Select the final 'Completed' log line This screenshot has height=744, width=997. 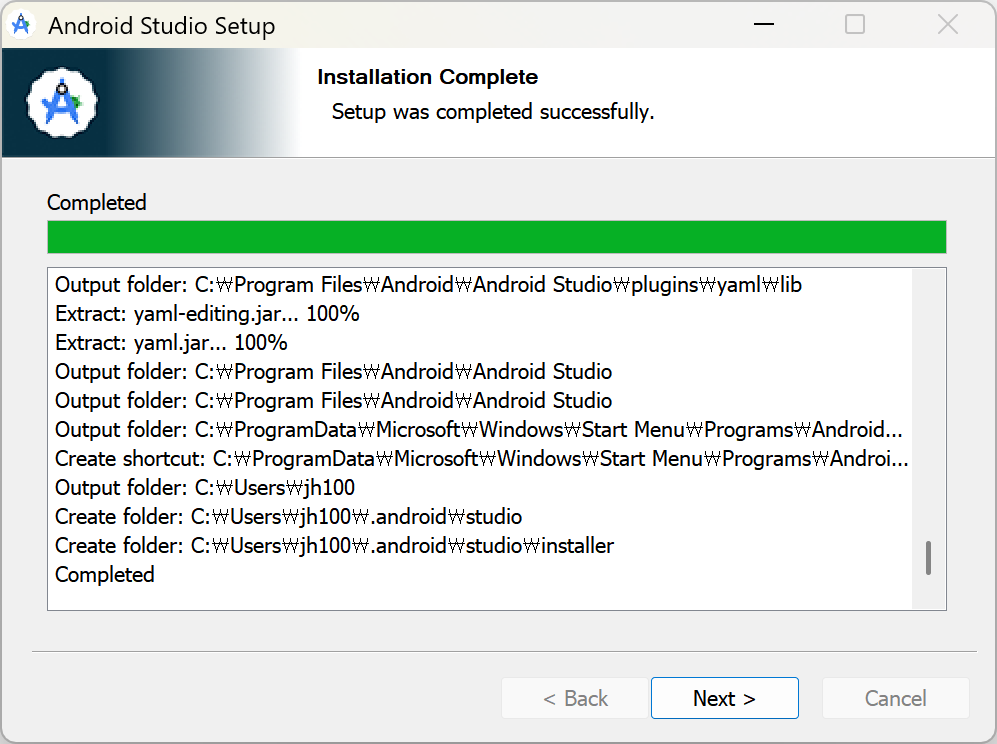[105, 575]
